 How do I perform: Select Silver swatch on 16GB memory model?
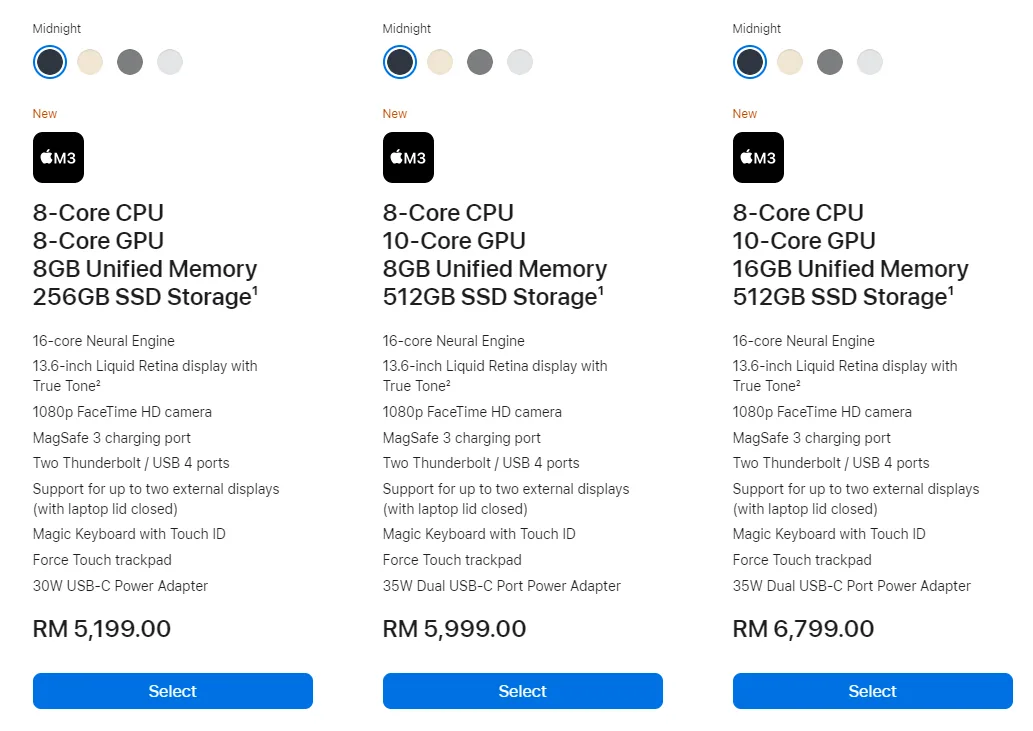coord(870,62)
